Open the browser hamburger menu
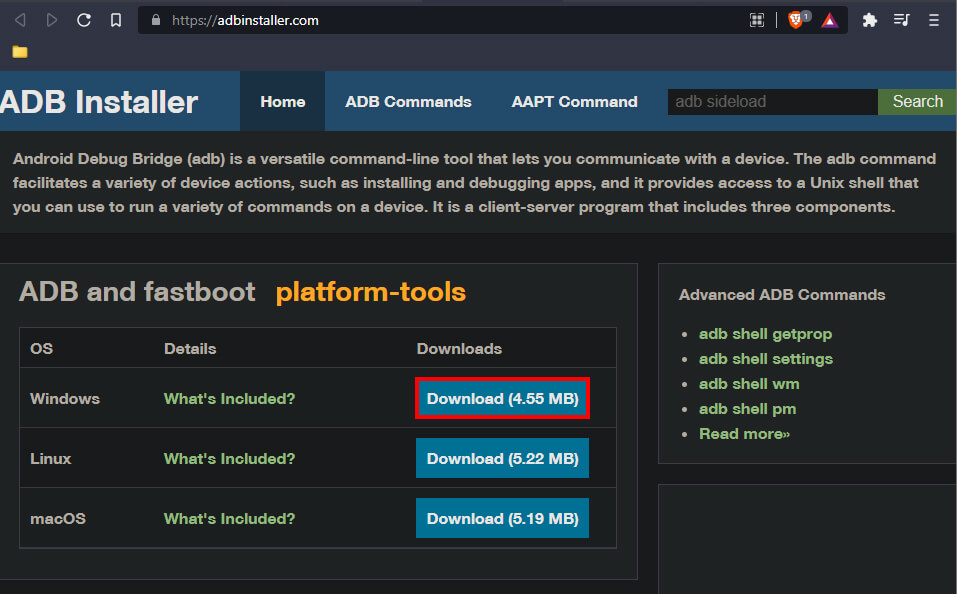The width and height of the screenshot is (957, 594). pos(934,20)
